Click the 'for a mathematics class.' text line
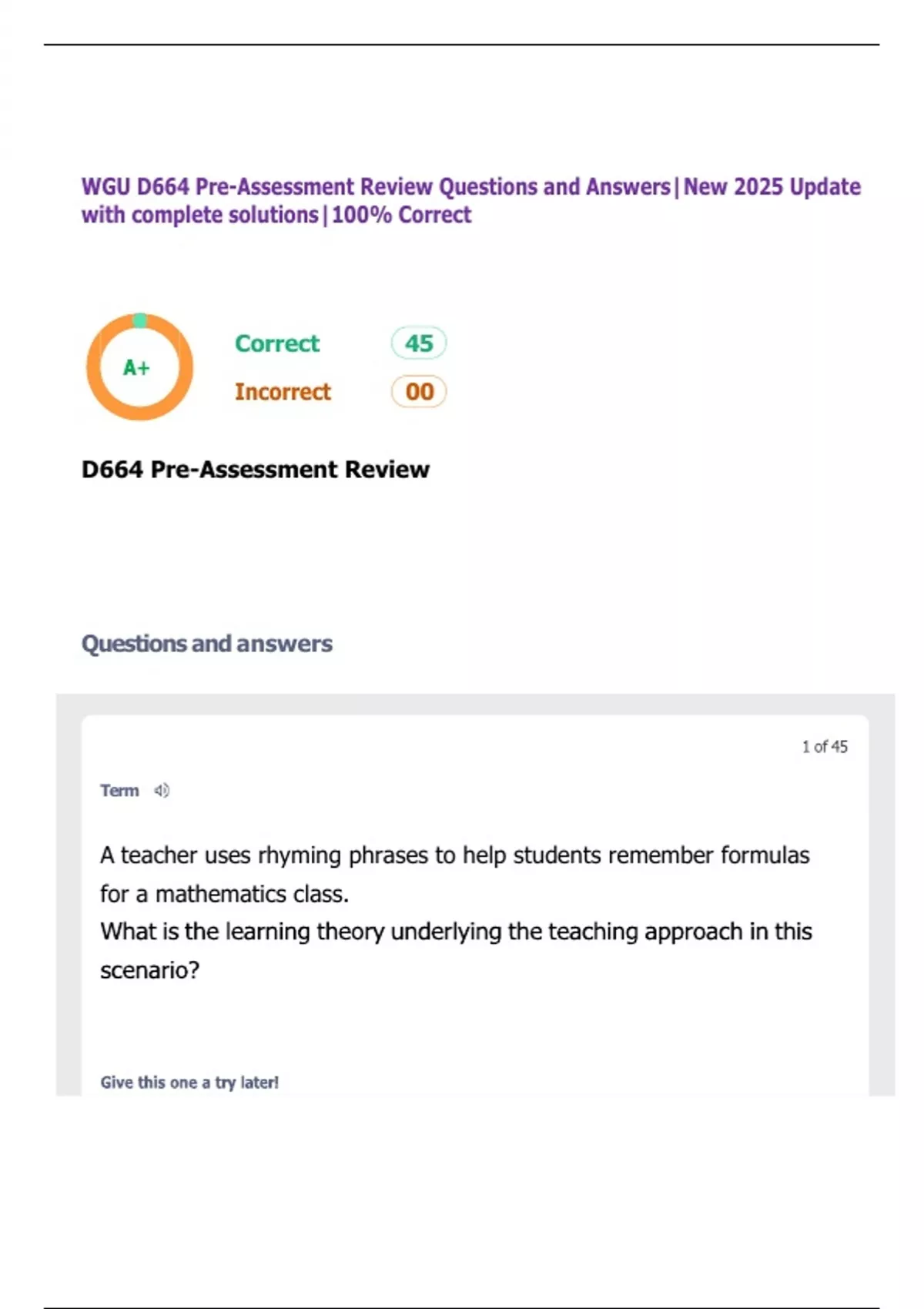This screenshot has height=1309, width=924. [x=224, y=894]
